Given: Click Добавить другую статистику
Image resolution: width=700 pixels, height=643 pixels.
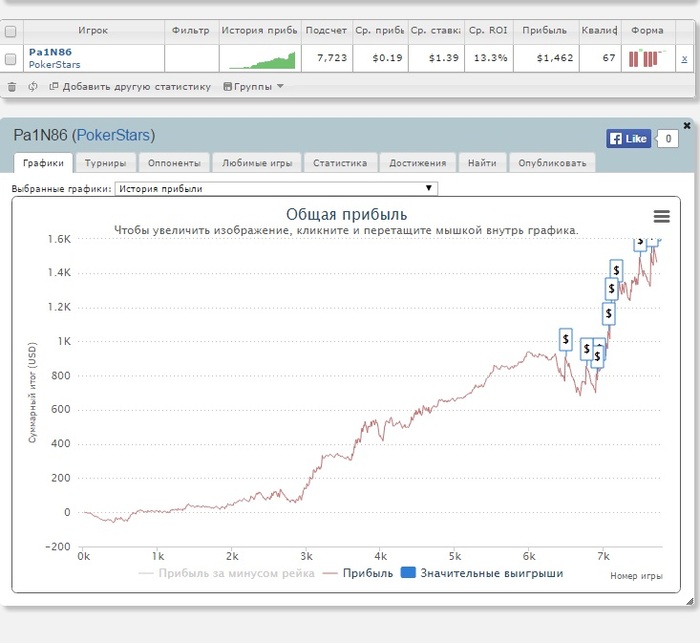Looking at the screenshot, I should click(x=130, y=87).
